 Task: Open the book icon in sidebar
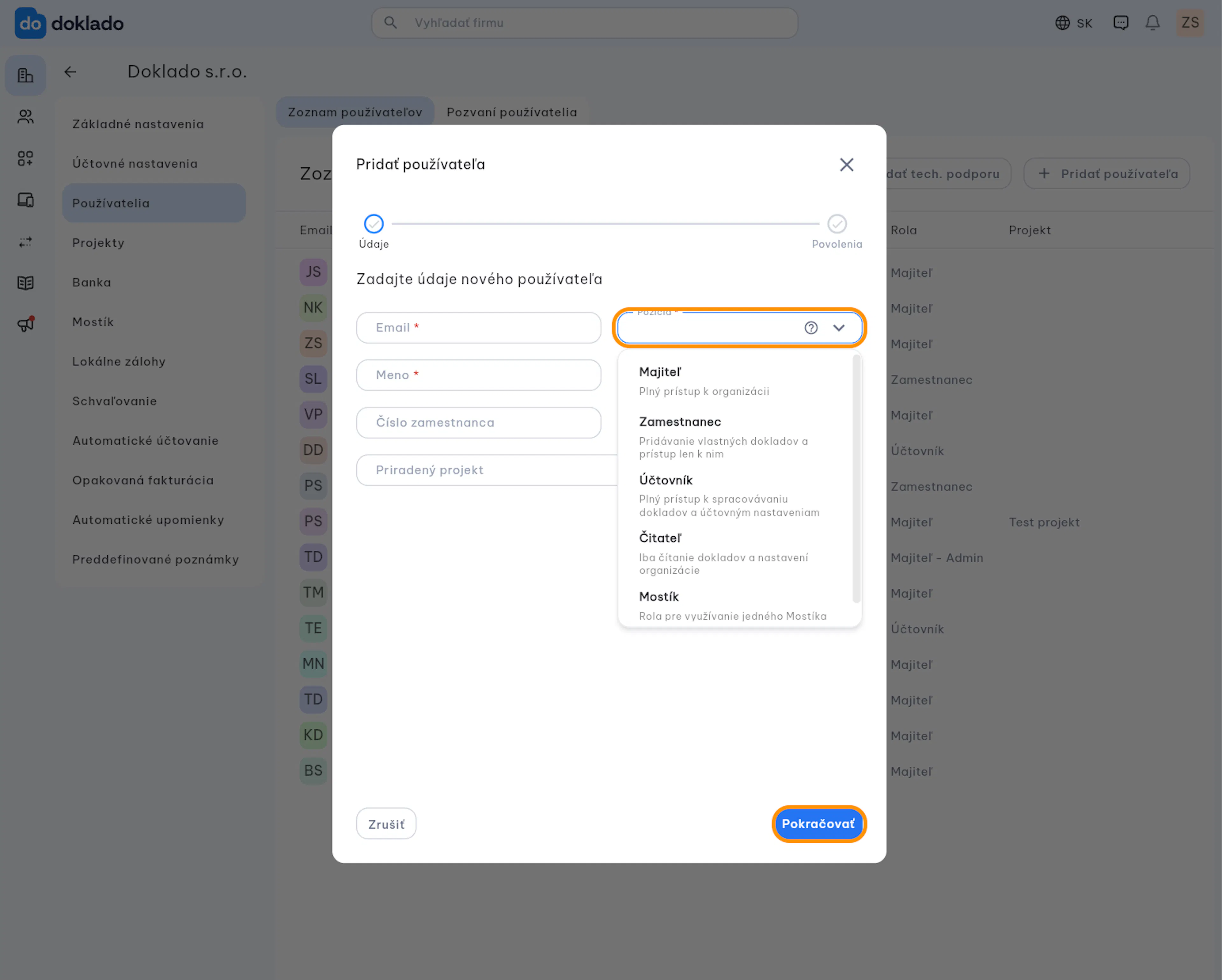tap(25, 283)
